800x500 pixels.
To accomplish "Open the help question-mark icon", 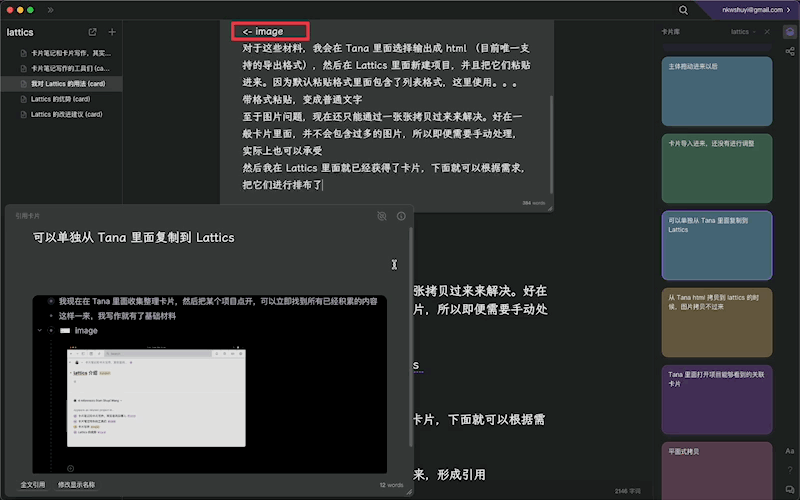I will (790, 470).
